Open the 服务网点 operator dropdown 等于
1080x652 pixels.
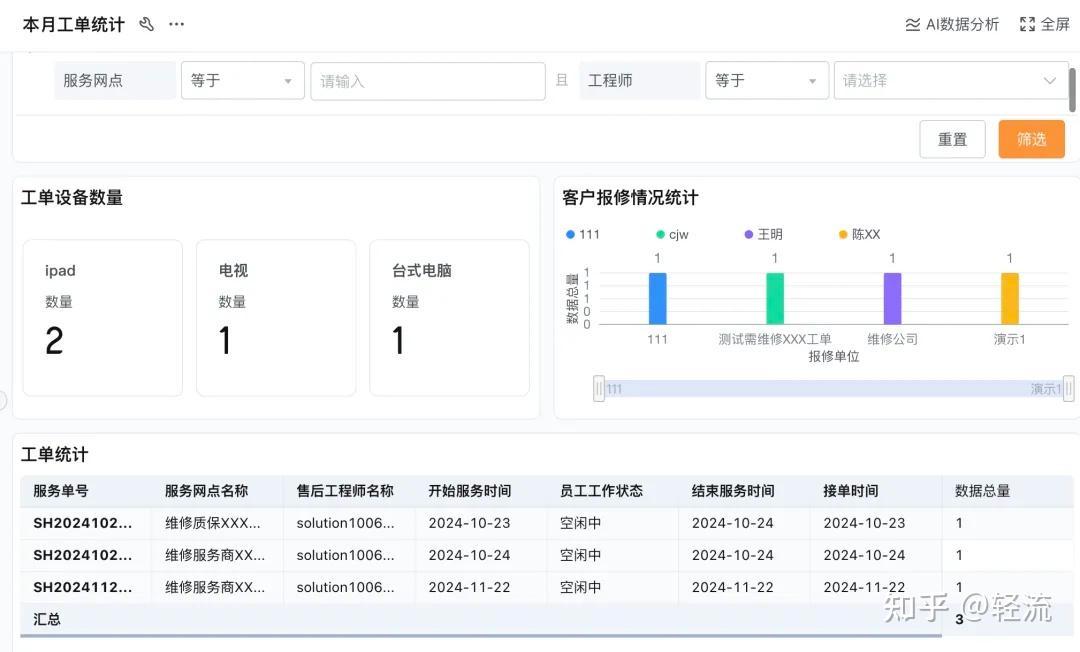click(242, 81)
